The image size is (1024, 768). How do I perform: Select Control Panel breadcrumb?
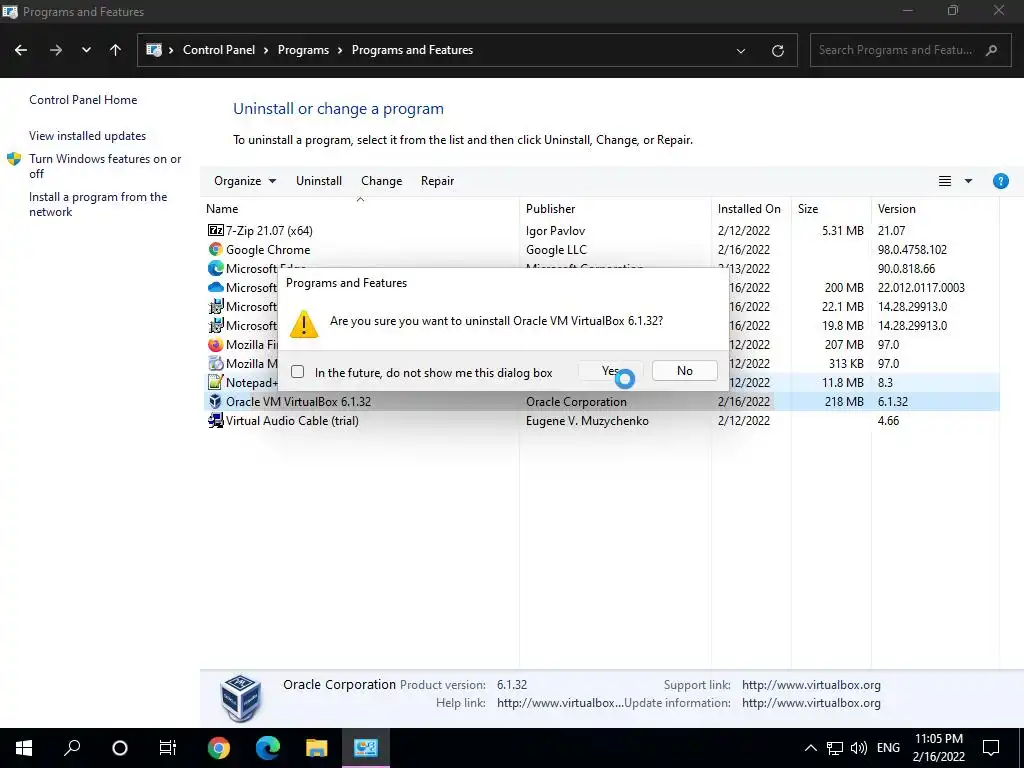pyautogui.click(x=219, y=50)
